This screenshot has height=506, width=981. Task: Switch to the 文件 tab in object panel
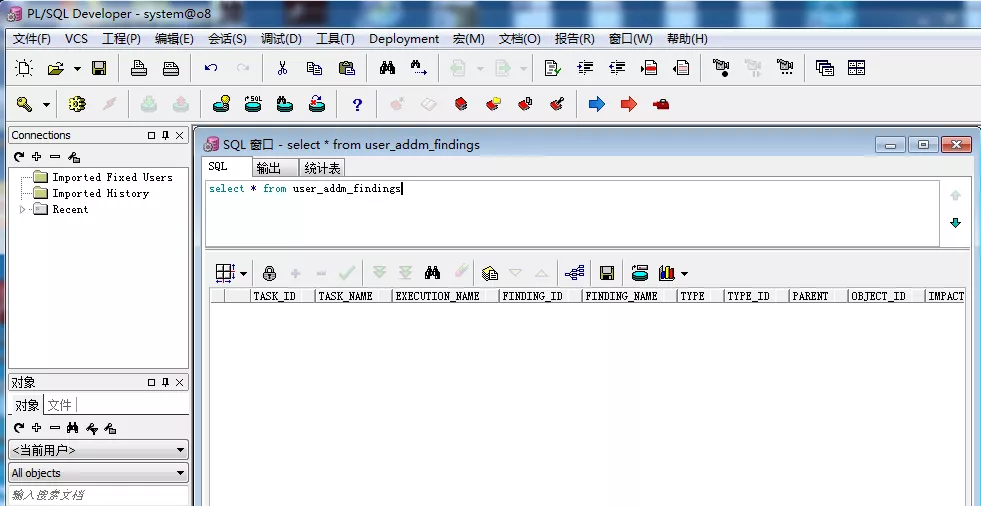click(59, 405)
